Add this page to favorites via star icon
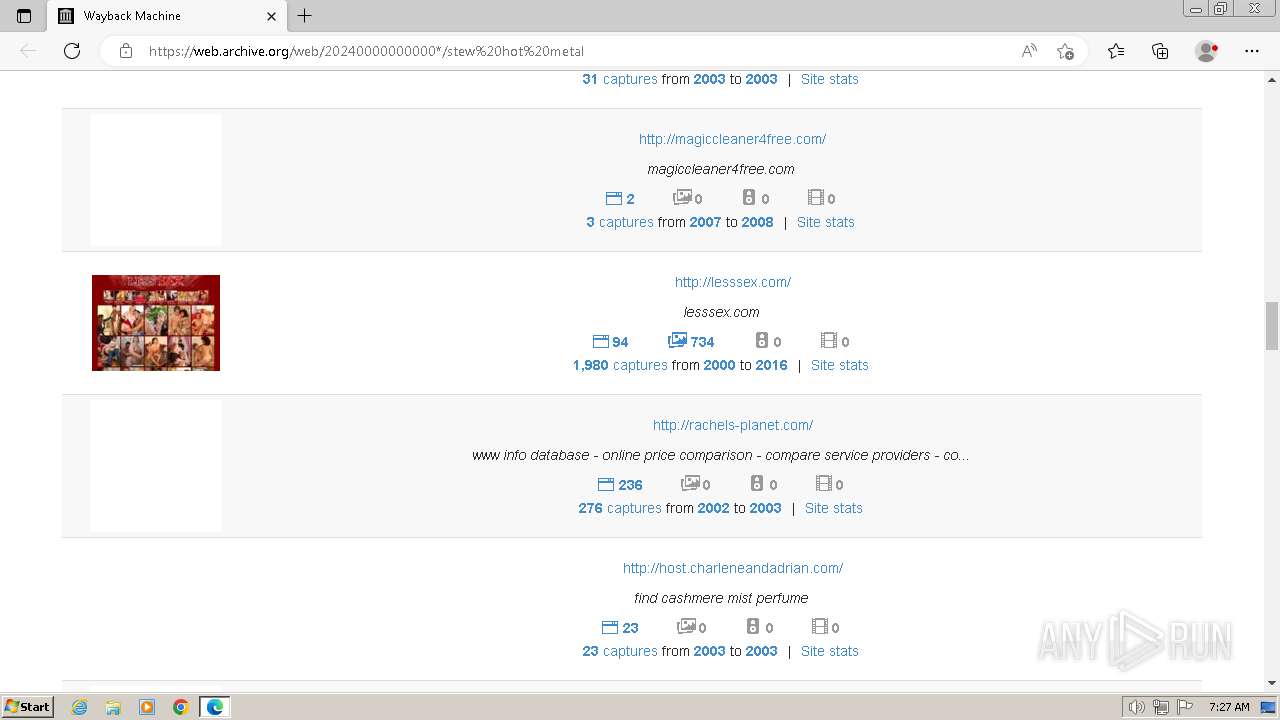 [1065, 51]
